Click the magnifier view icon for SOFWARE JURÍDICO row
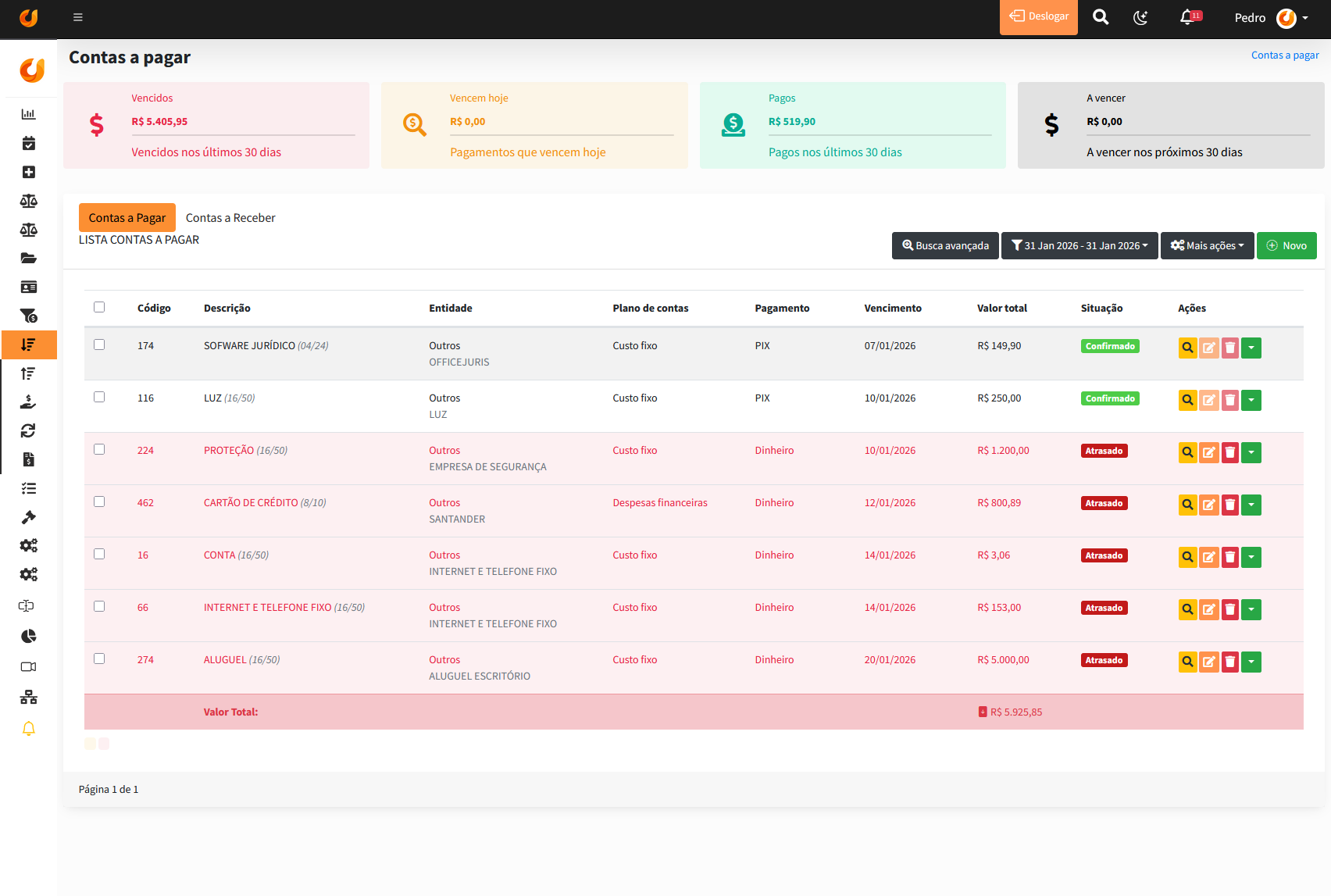 coord(1187,348)
